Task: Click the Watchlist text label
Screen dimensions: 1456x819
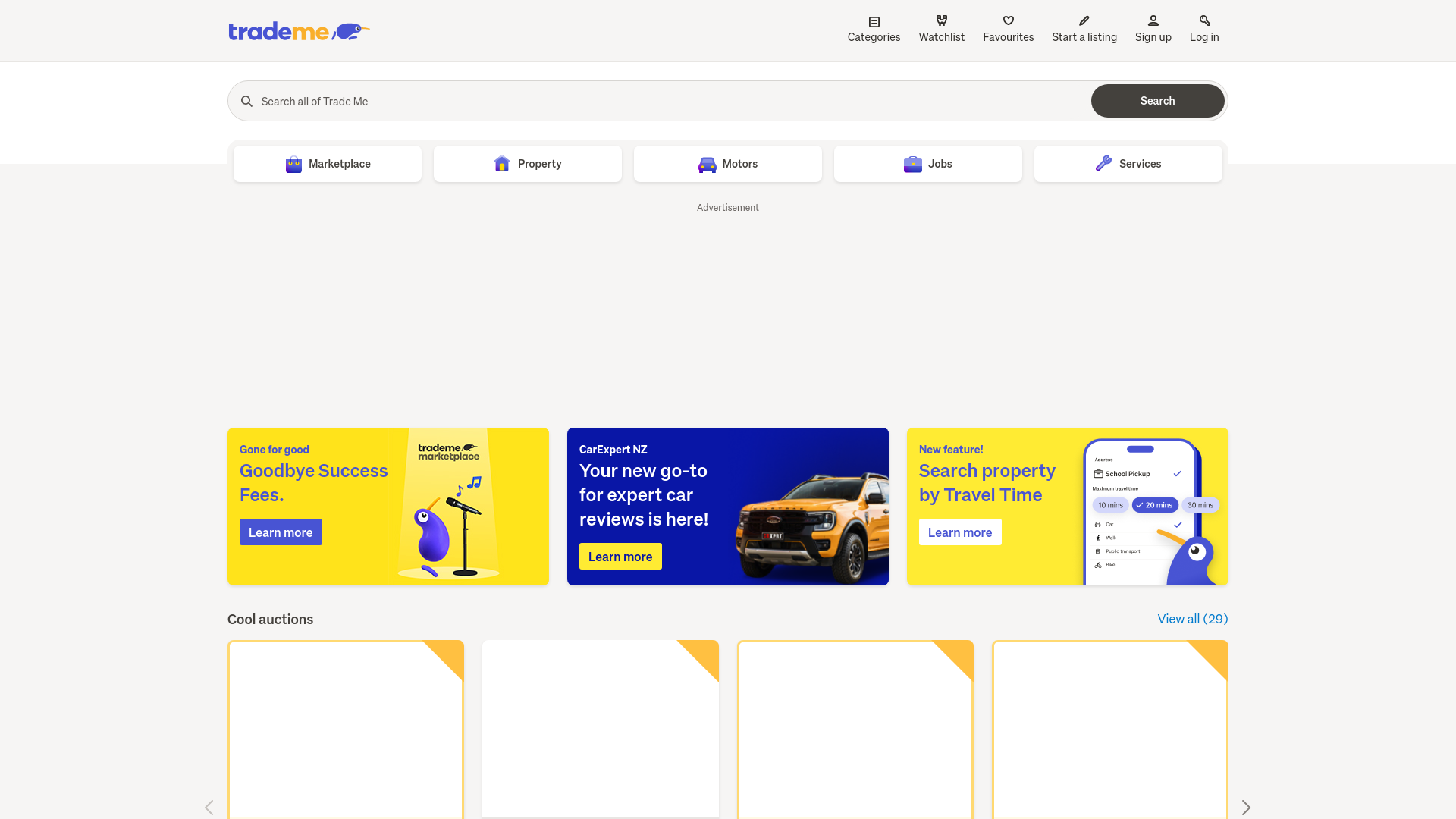Action: pos(942,37)
